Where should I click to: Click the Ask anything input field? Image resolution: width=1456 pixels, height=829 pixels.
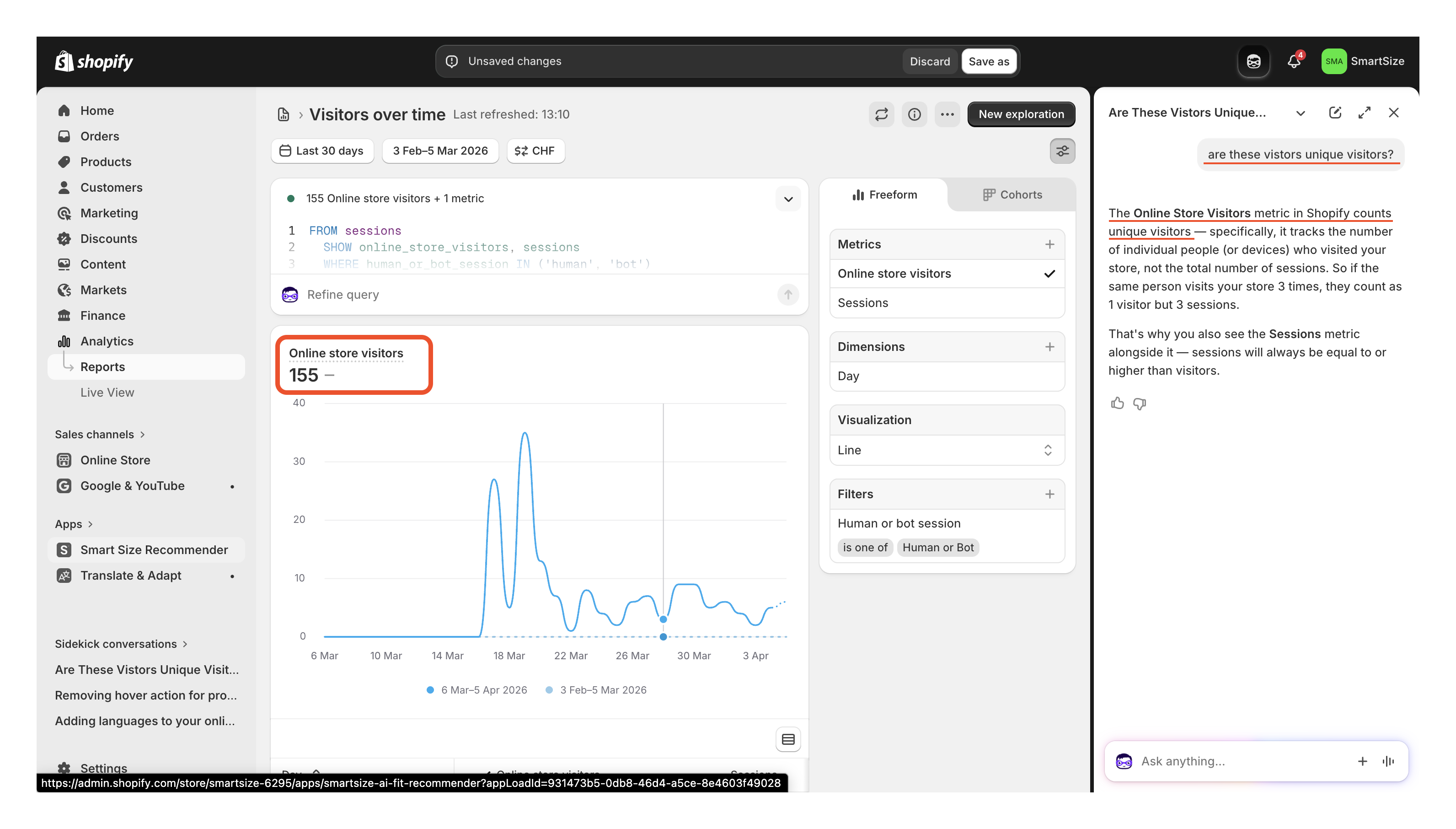coord(1223,761)
